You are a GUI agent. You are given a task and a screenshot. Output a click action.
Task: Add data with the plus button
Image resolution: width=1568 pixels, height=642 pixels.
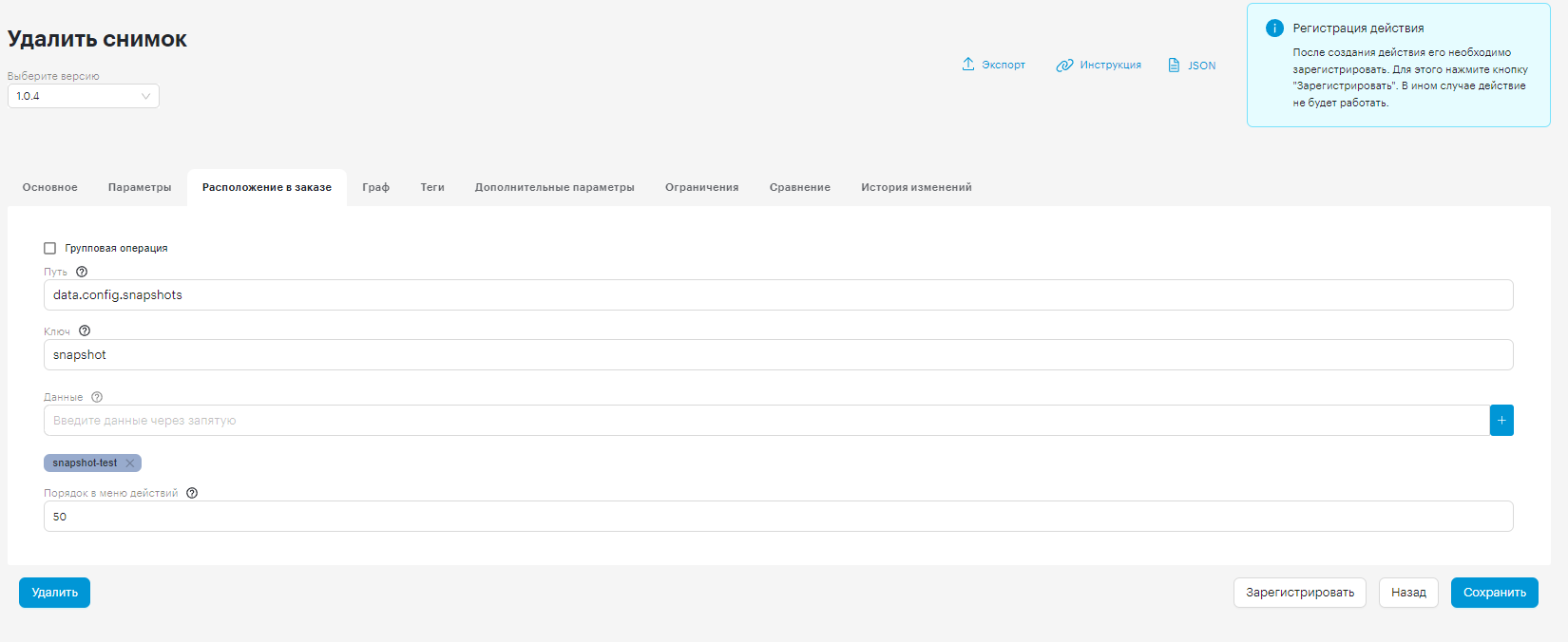tap(1501, 421)
